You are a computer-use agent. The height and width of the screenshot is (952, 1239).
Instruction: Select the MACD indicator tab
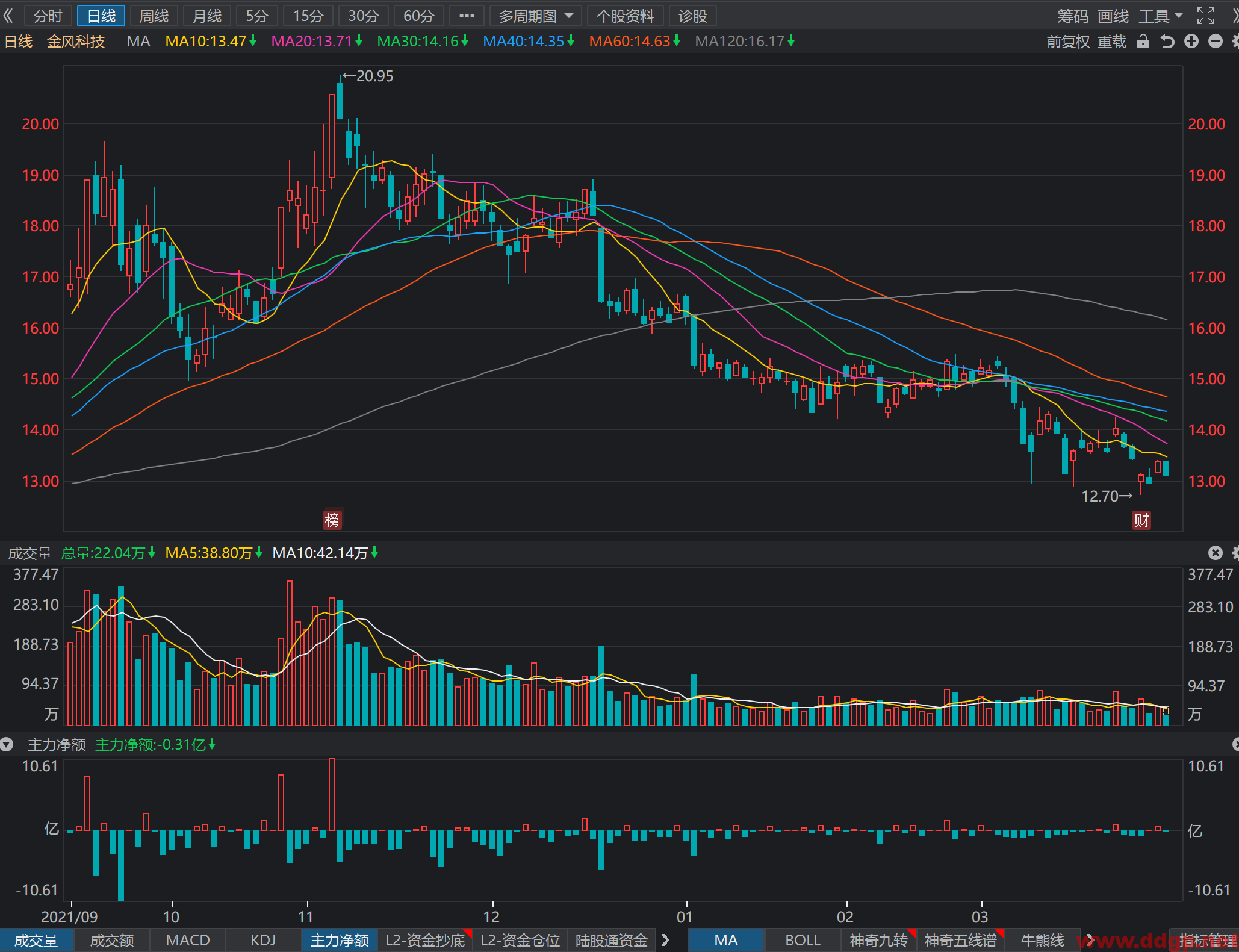187,940
